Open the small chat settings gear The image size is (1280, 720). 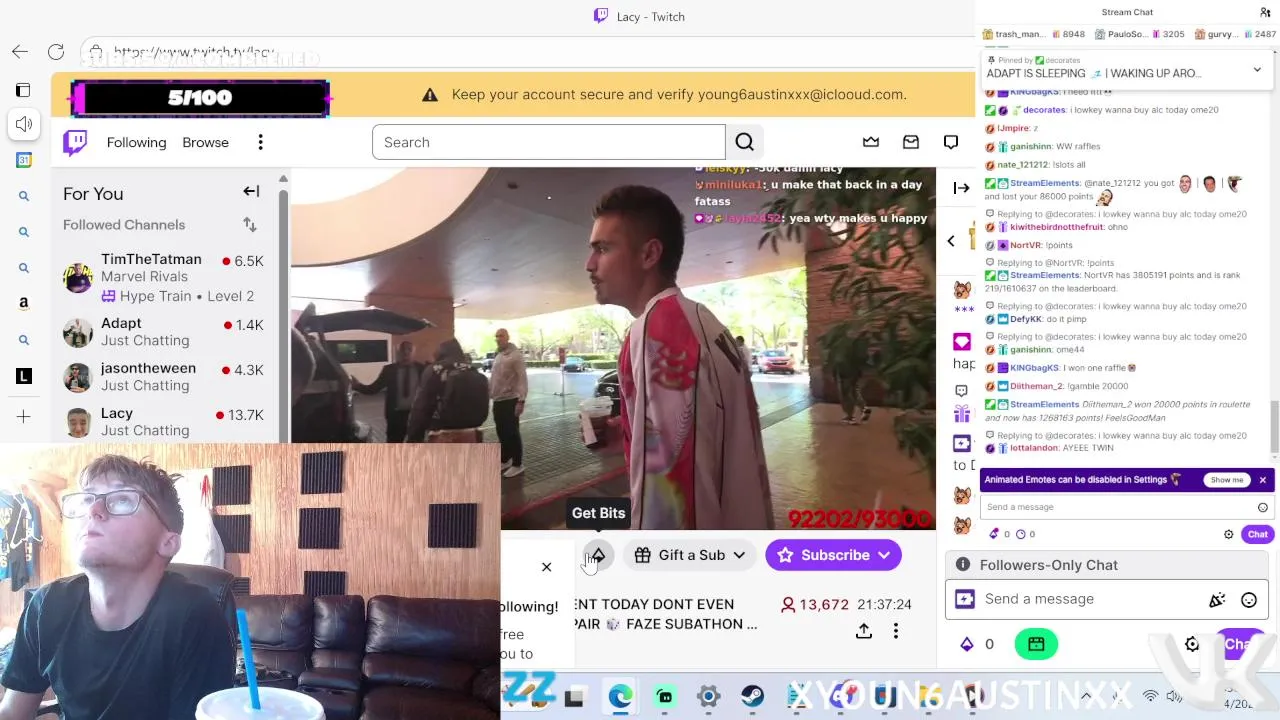[1229, 535]
